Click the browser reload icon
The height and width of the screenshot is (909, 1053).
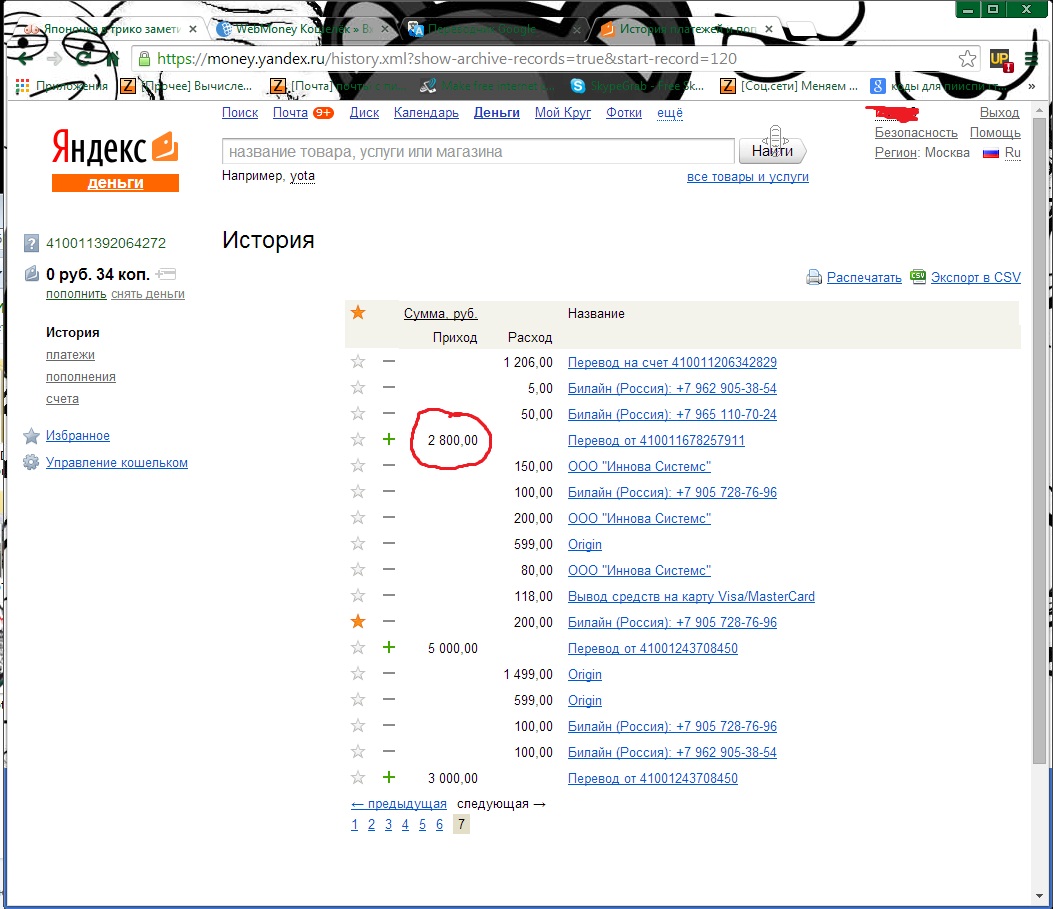83,58
